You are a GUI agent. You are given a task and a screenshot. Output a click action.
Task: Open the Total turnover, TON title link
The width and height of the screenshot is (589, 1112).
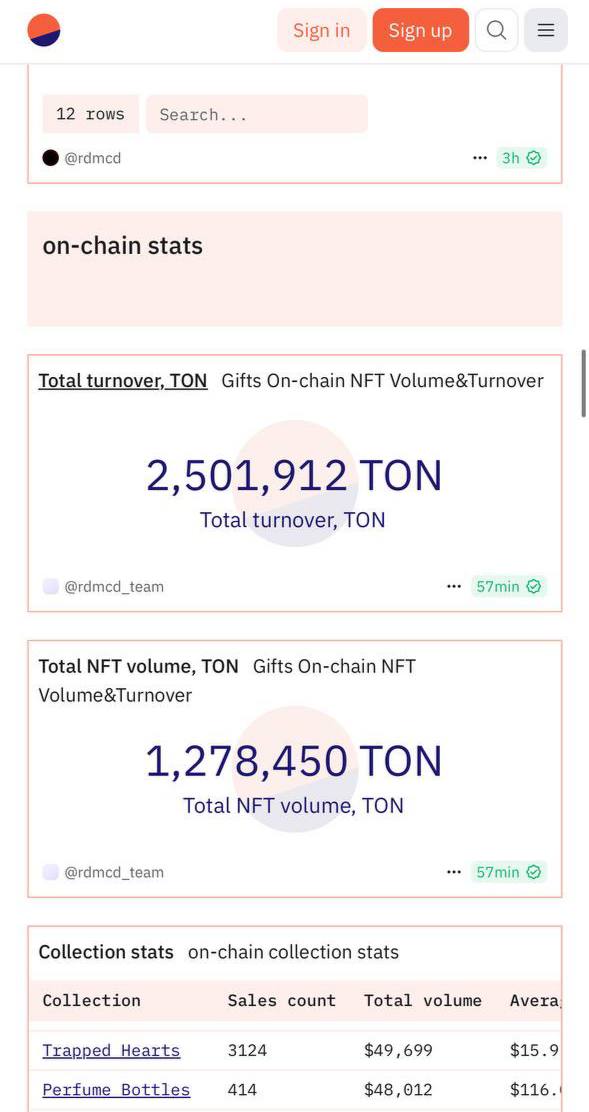tap(123, 381)
